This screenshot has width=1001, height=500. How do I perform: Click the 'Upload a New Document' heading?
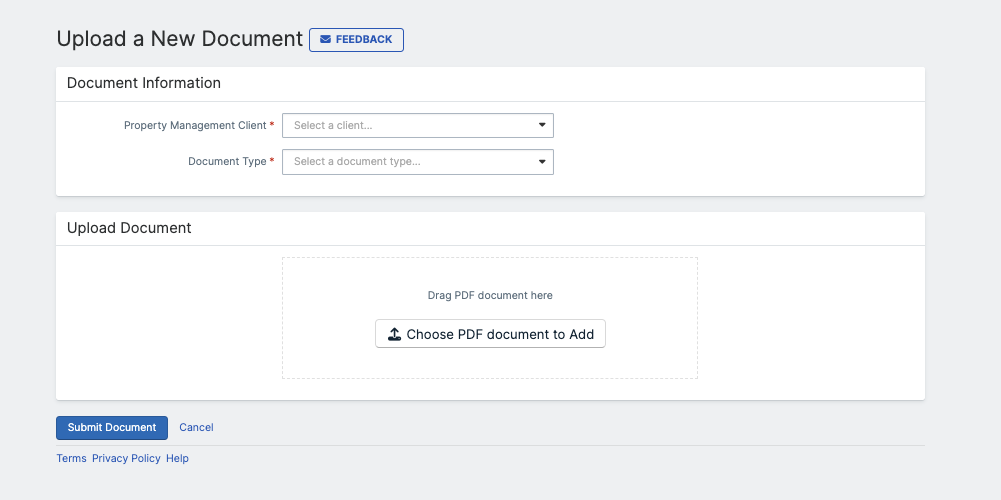point(179,39)
